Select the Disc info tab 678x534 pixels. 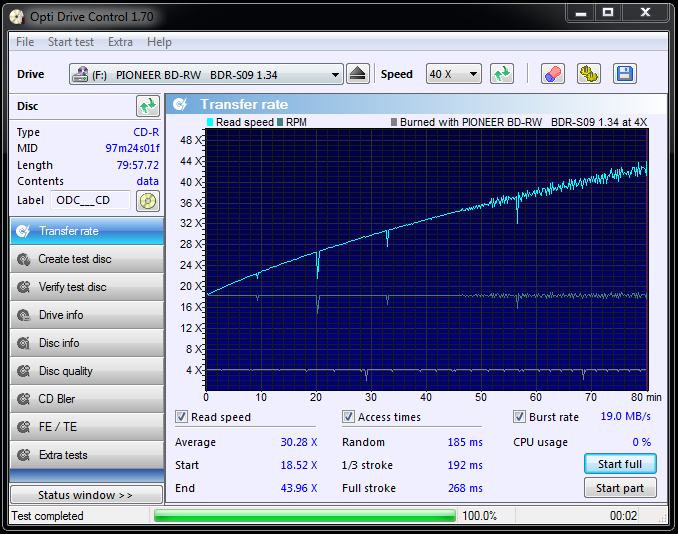(x=87, y=343)
